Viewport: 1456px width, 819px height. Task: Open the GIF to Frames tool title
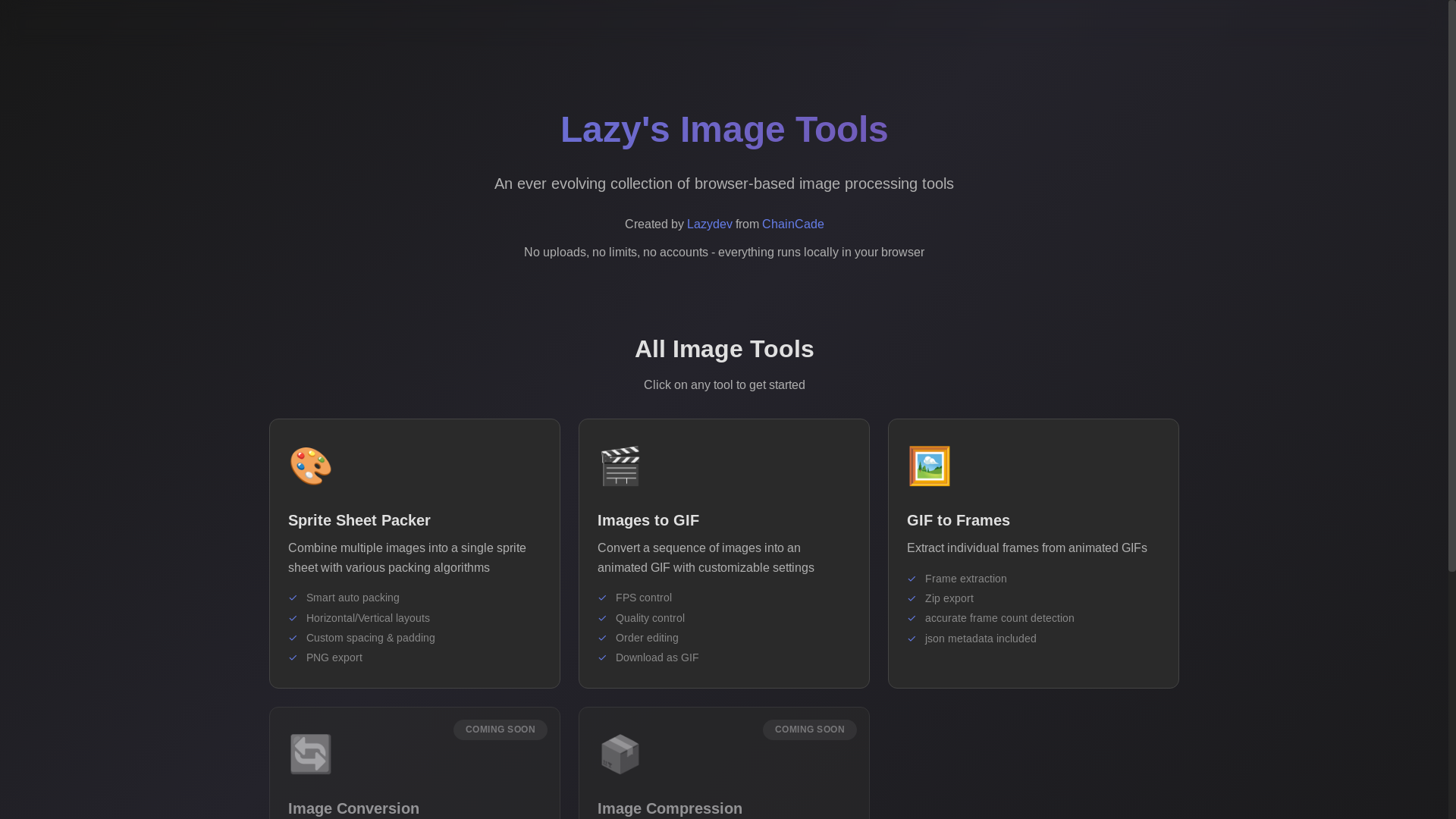tap(959, 520)
